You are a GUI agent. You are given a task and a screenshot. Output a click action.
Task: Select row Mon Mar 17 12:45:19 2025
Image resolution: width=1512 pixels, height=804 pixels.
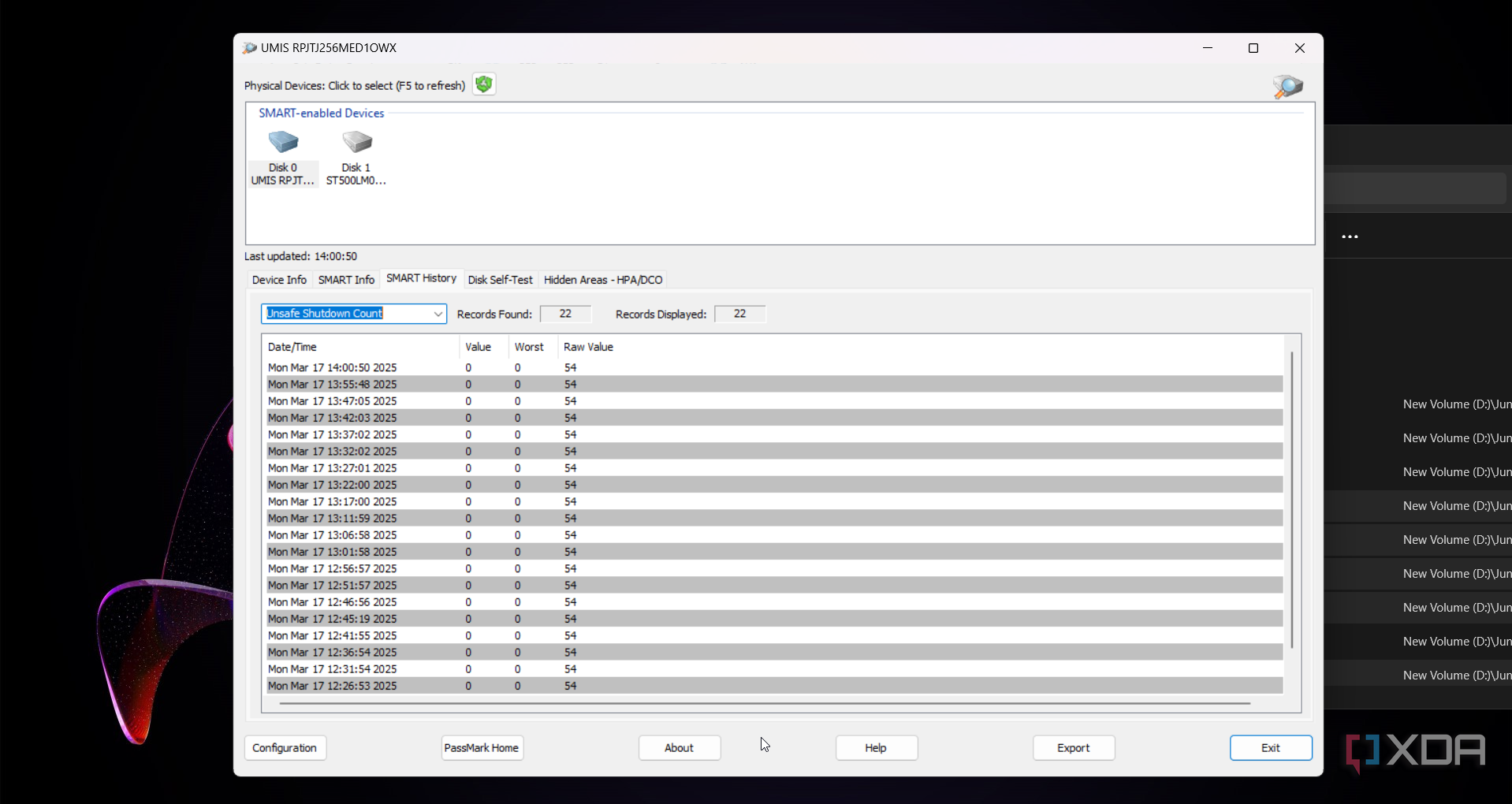(x=774, y=619)
